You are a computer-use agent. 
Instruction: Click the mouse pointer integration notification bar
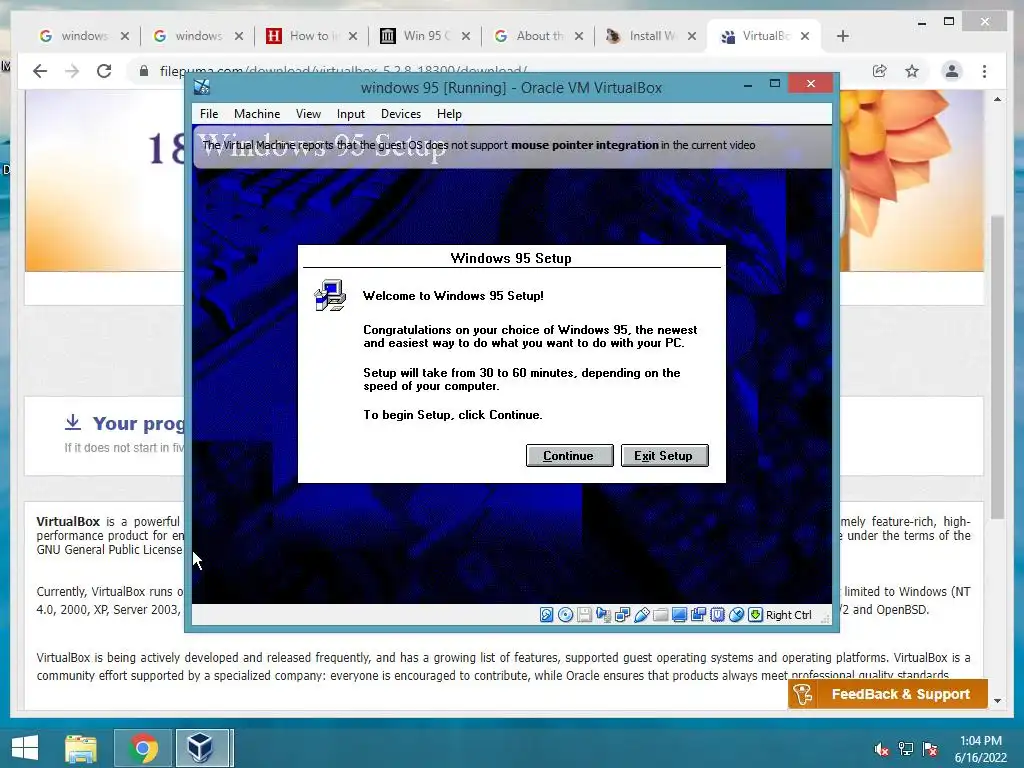click(x=512, y=146)
